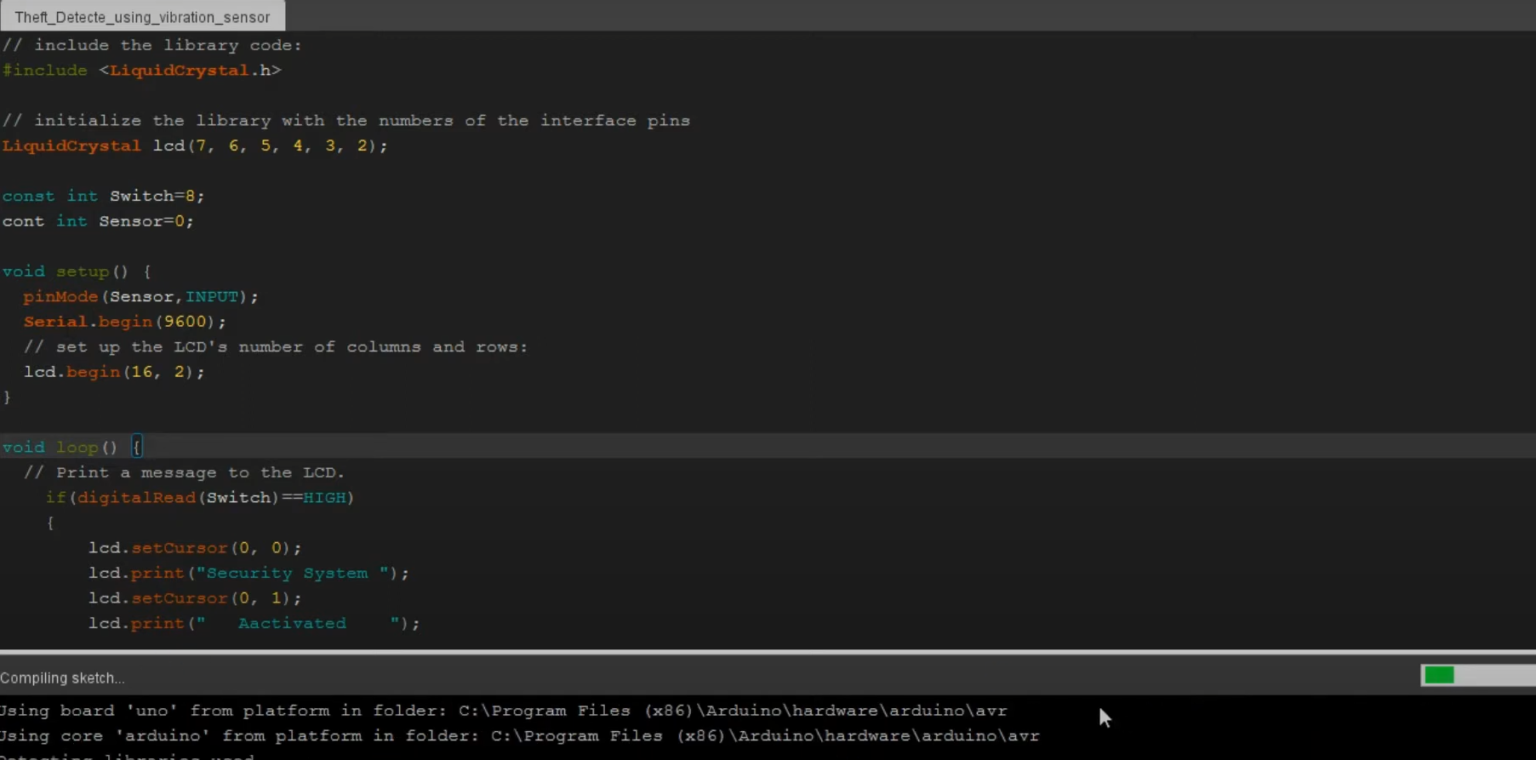This screenshot has height=760, width=1536.
Task: Click the divider between editor and console
Action: 768,652
